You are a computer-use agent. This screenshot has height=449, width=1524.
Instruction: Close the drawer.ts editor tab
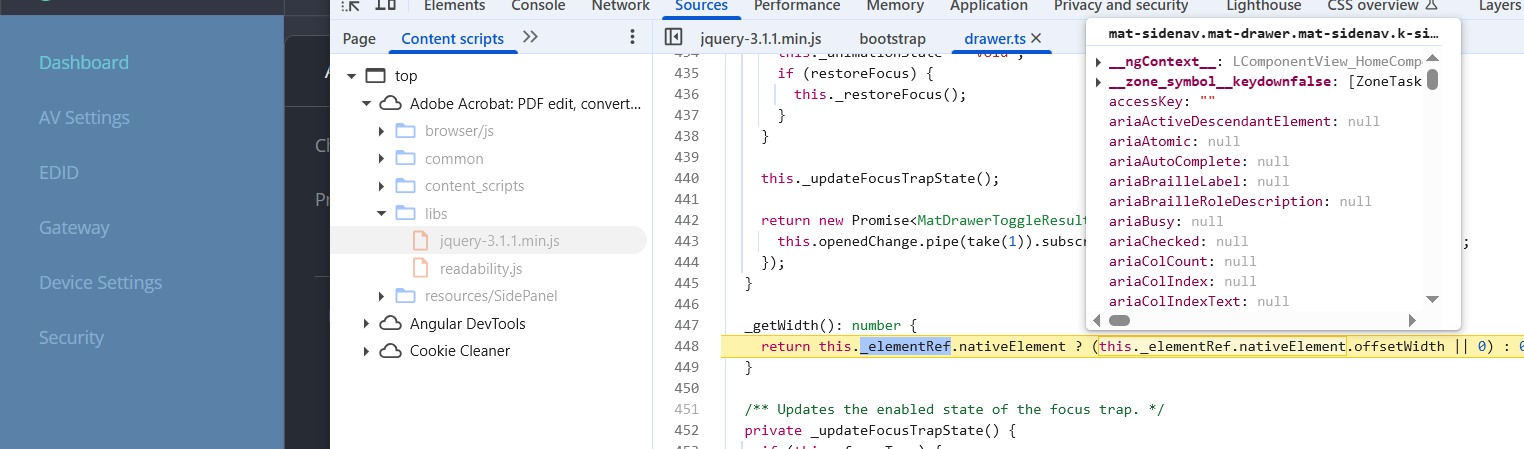1036,38
